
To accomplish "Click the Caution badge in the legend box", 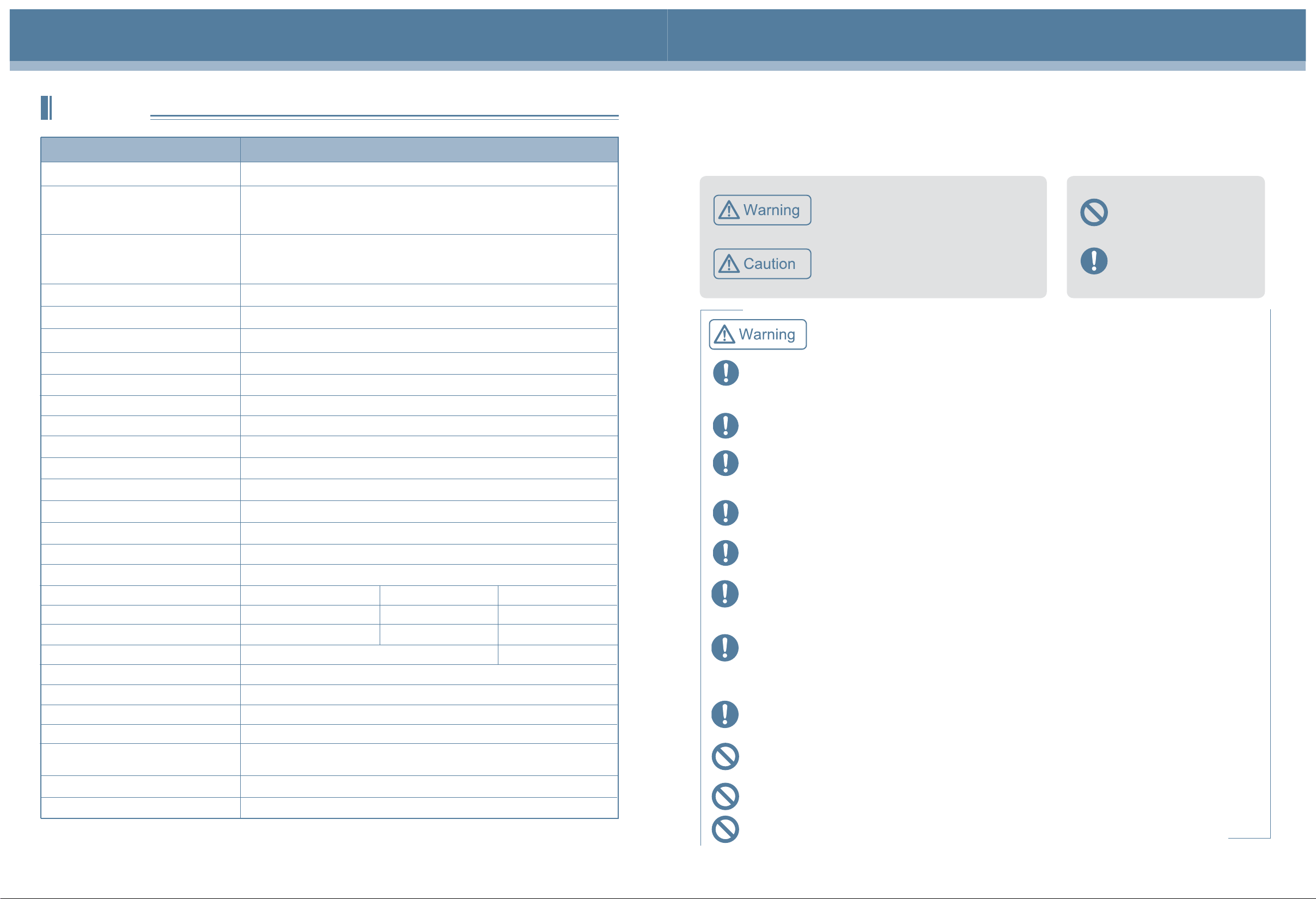I will 762,264.
